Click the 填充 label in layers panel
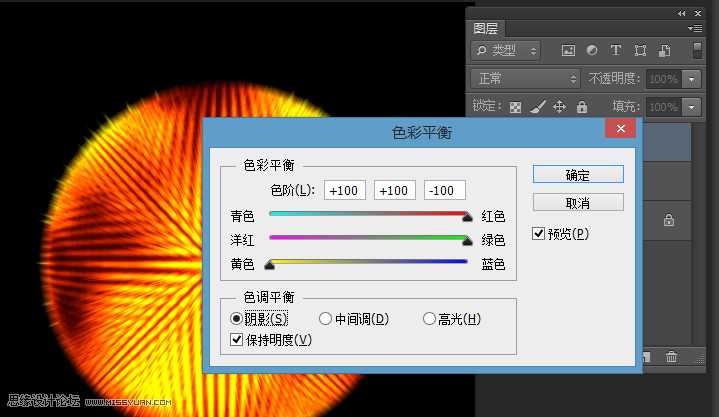 (626, 107)
